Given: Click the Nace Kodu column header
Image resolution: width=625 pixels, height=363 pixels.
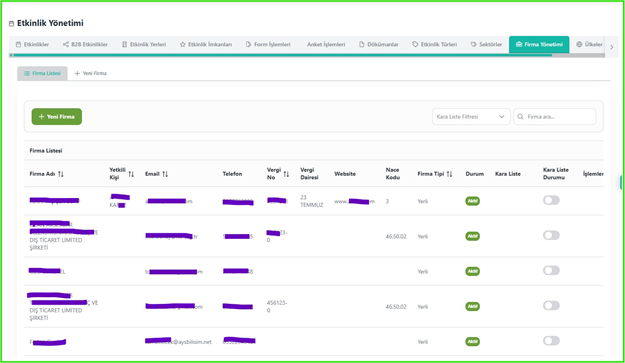Looking at the screenshot, I should tap(393, 174).
